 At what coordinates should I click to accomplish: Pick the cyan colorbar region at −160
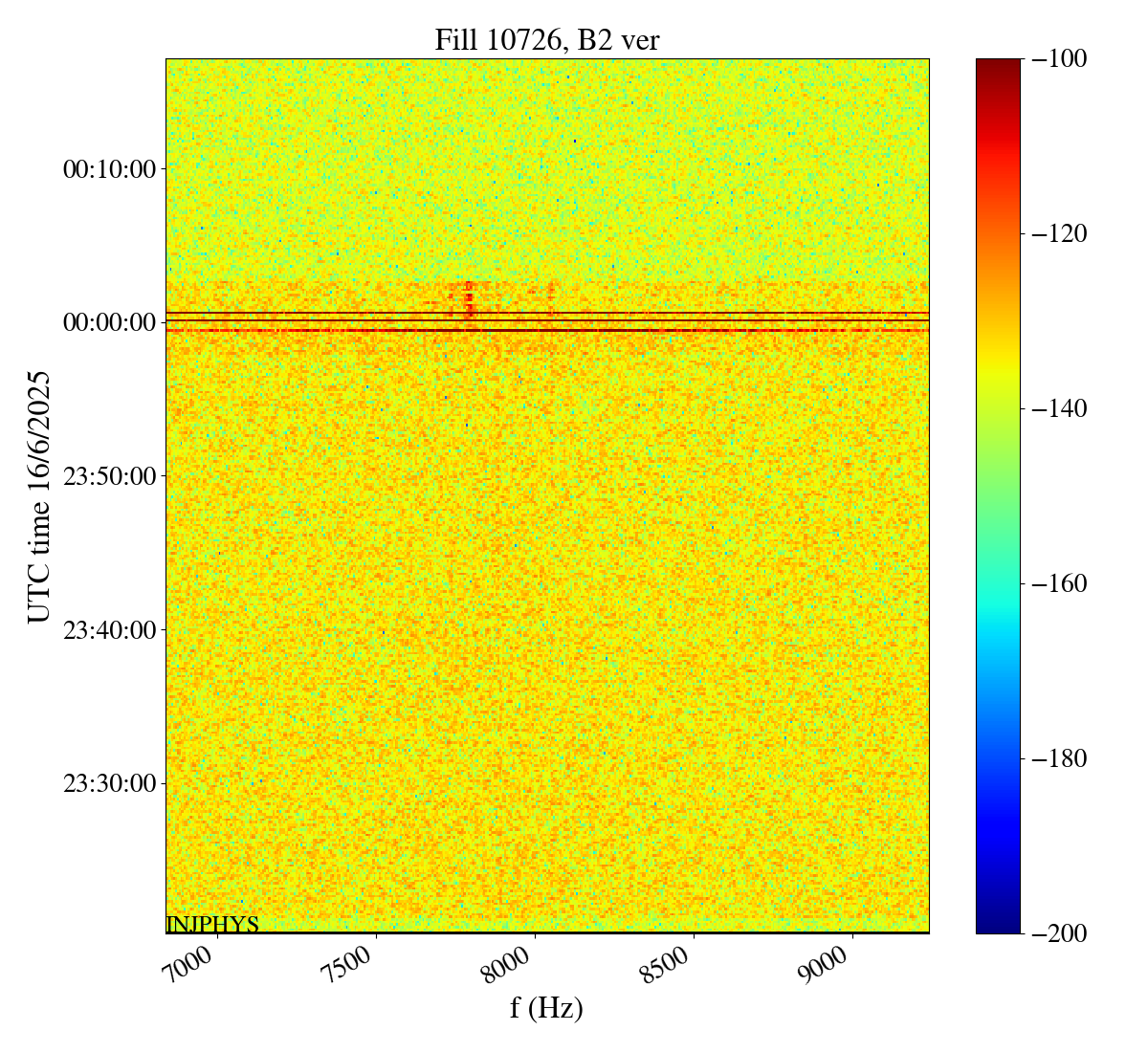998,583
